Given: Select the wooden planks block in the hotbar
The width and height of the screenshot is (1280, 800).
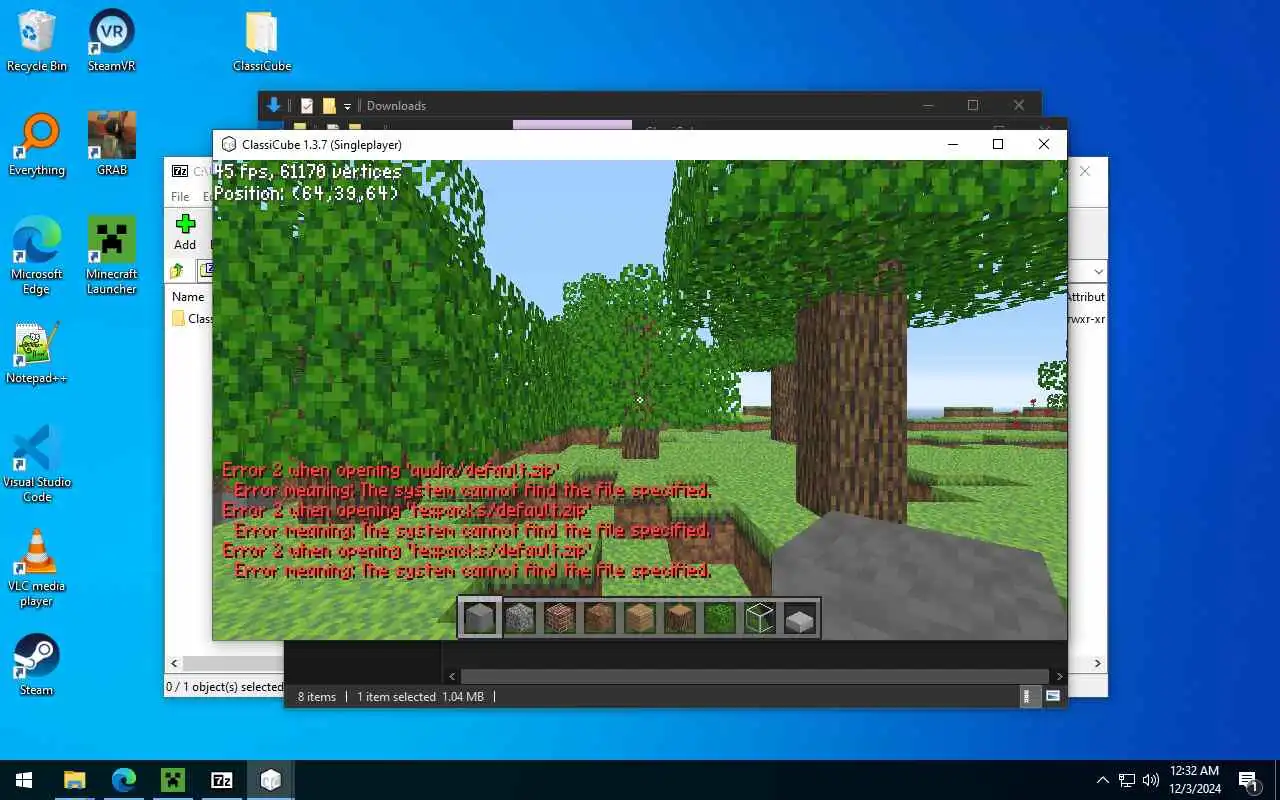Looking at the screenshot, I should (x=640, y=618).
